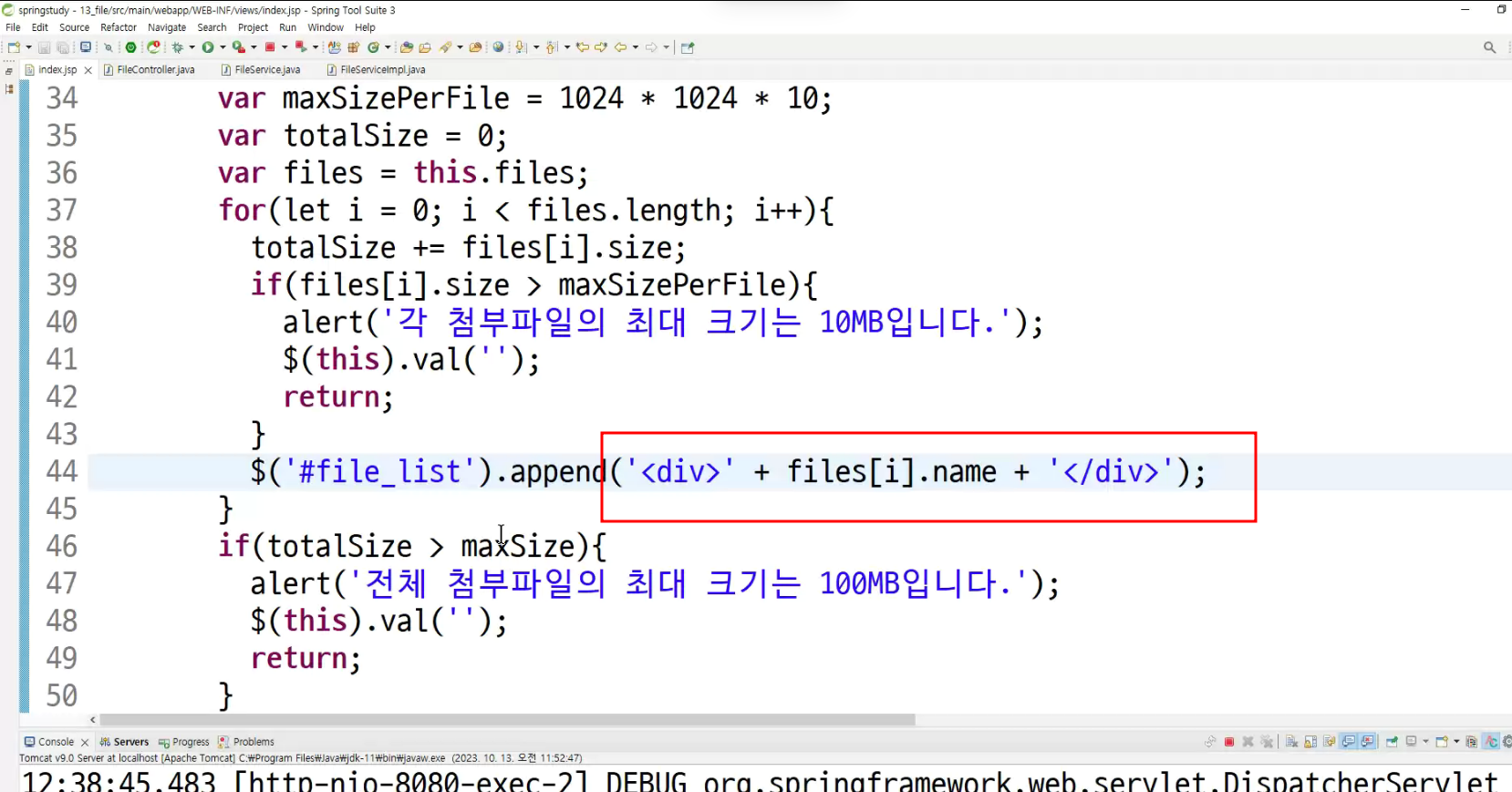Click the Boot Dashboard green power icon

click(130, 47)
